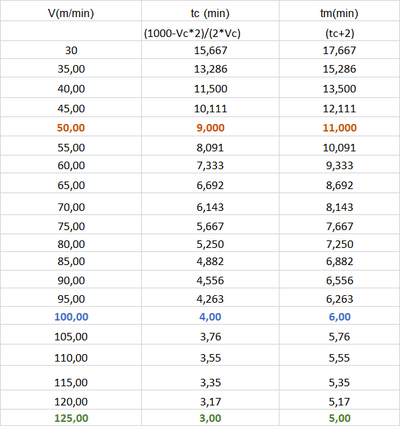Screen dimensions: 400x426
Task: Select the orange 9,000 cell
Action: point(210,126)
